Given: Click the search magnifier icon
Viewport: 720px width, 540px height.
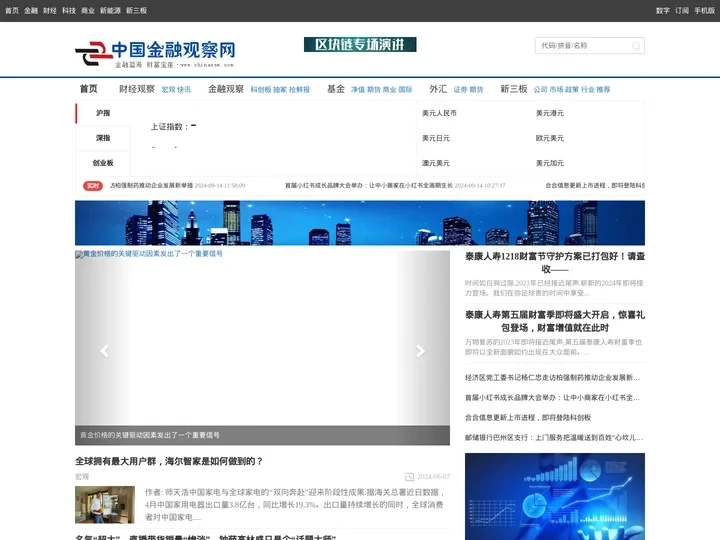Looking at the screenshot, I should [x=636, y=46].
